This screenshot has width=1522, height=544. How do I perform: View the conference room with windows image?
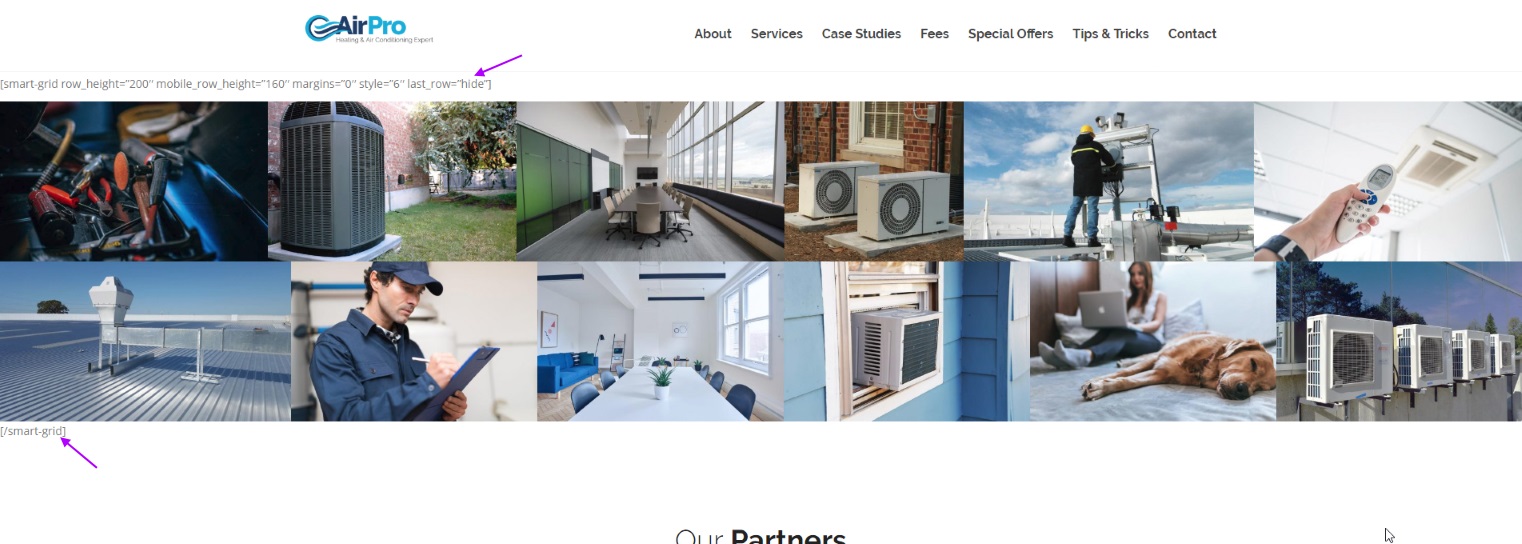[650, 181]
